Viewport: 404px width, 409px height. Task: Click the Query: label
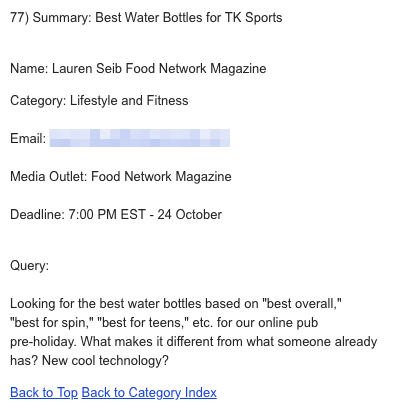click(x=29, y=266)
